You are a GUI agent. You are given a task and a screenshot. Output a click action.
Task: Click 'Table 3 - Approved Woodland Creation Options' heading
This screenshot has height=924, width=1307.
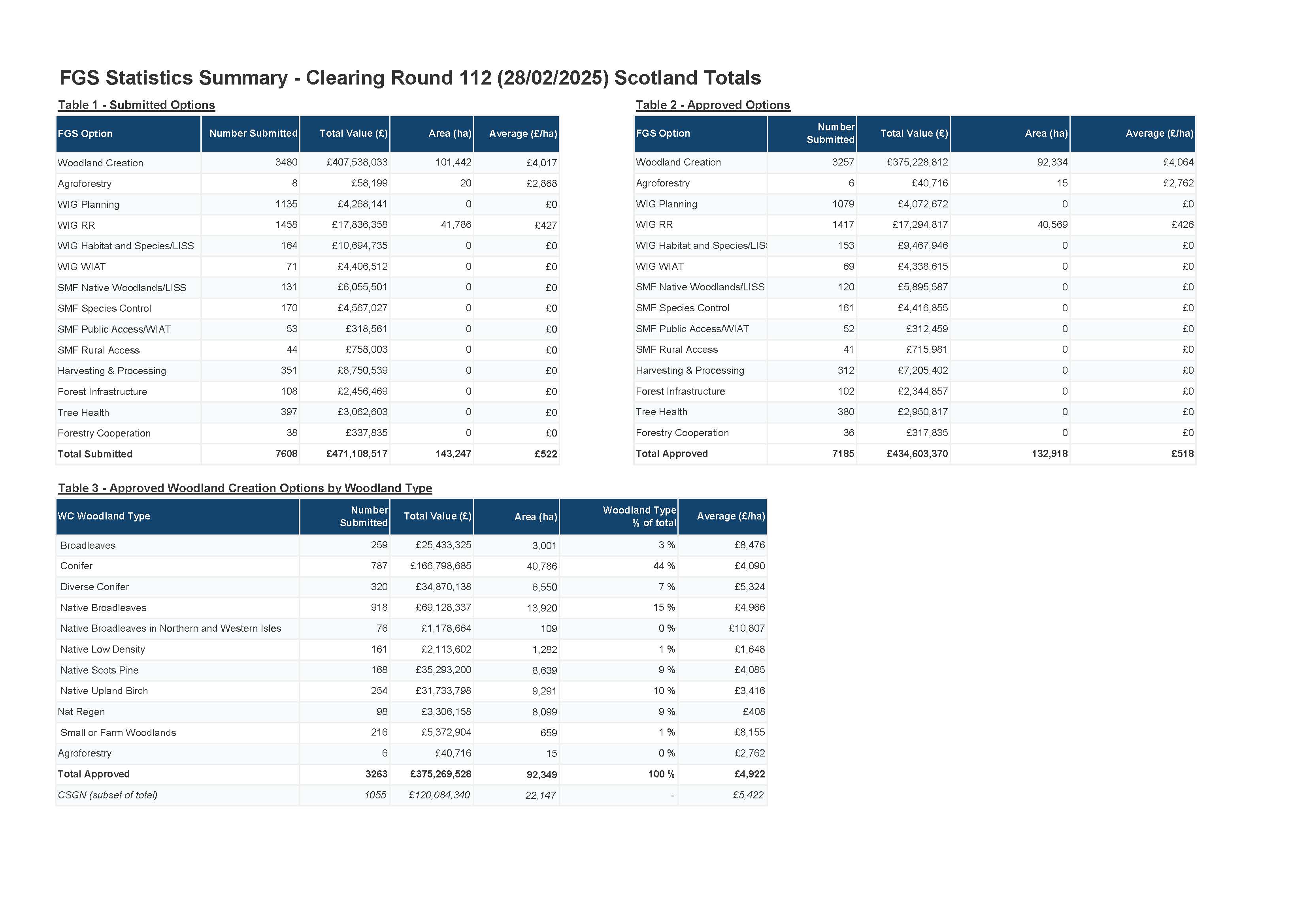[245, 488]
